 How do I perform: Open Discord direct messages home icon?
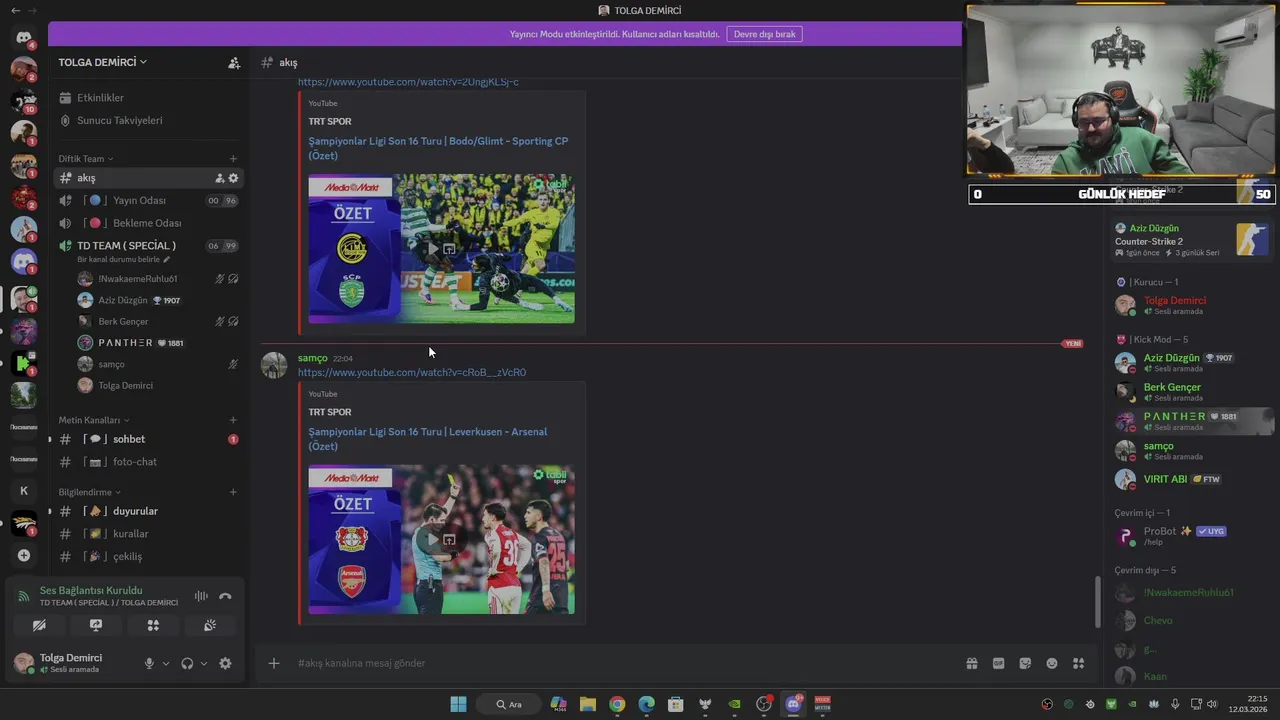[24, 38]
